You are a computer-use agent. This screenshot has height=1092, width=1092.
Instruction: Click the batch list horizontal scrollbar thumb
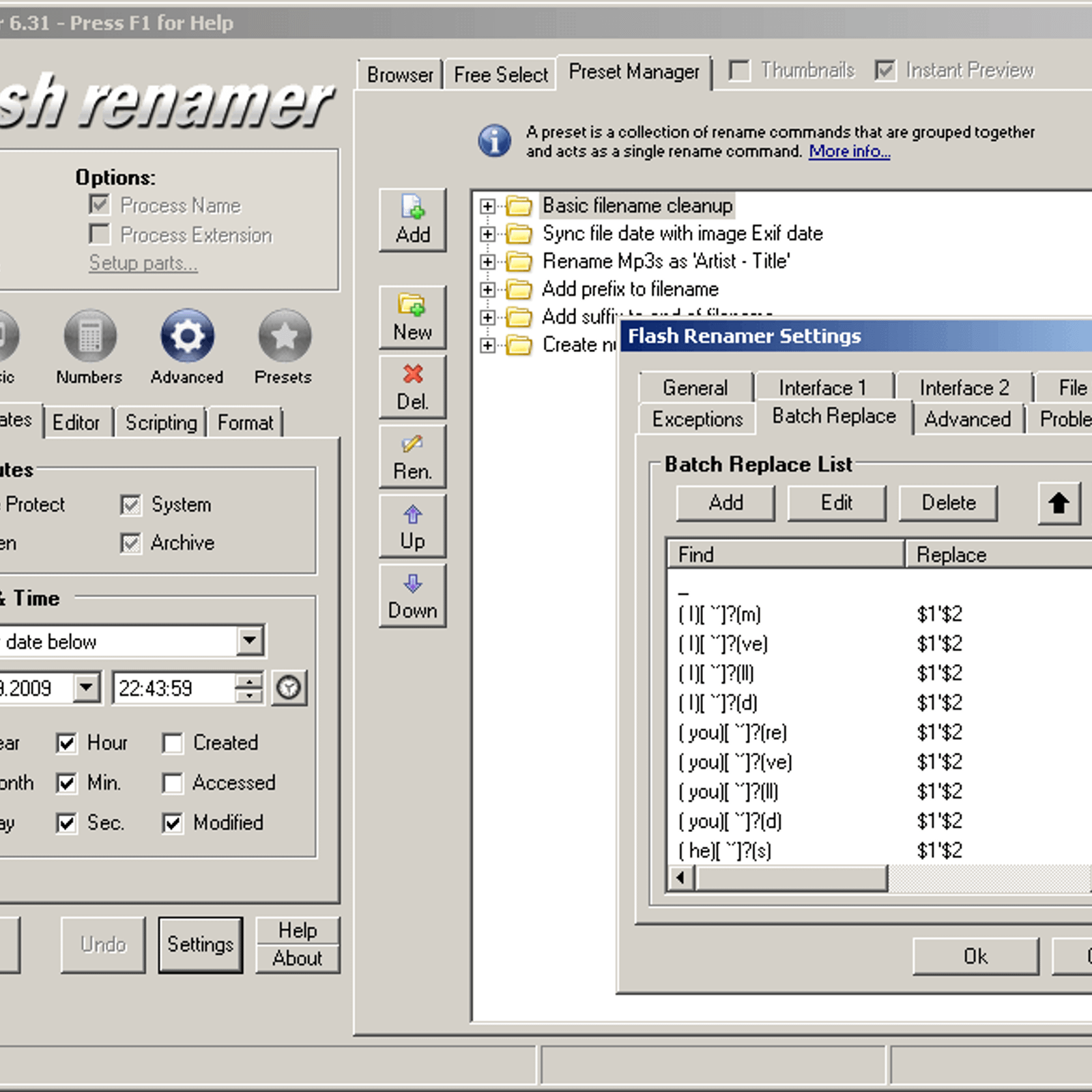point(792,878)
